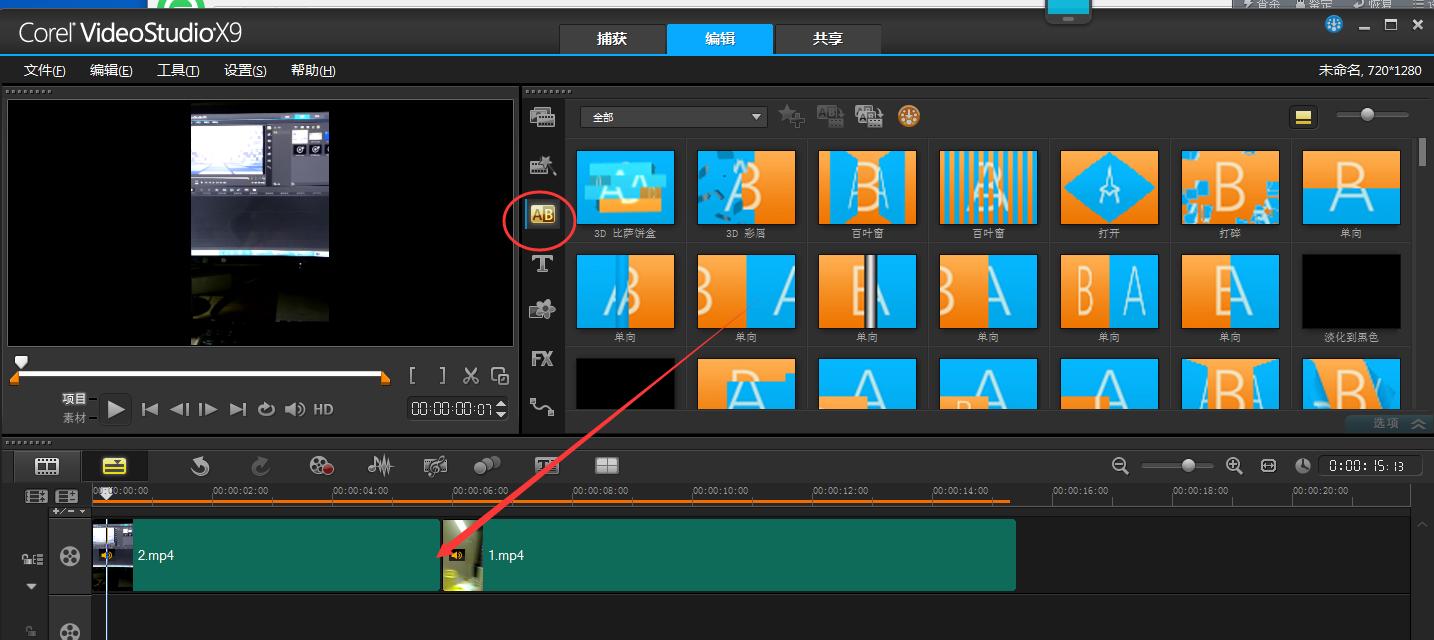Open the 编辑(E) menu
This screenshot has width=1434, height=640.
[111, 70]
